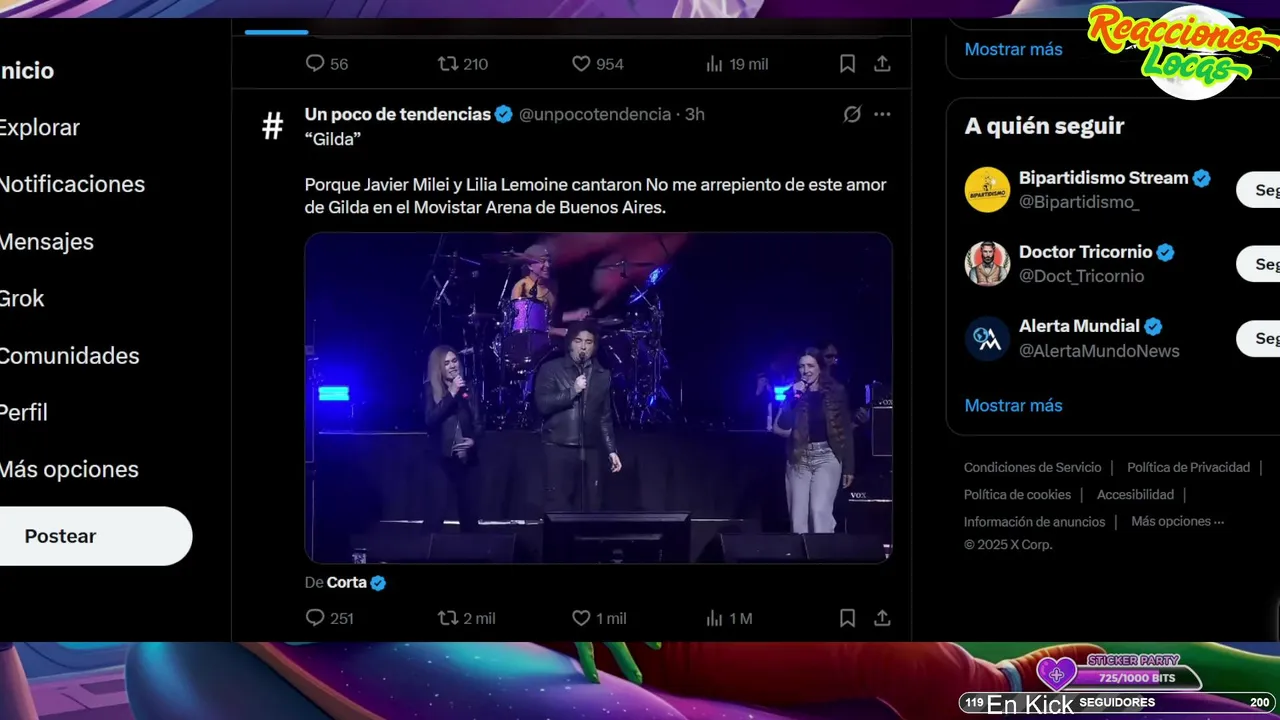1280x720 pixels.
Task: Open the @unpocotendencia handle
Action: pos(594,114)
